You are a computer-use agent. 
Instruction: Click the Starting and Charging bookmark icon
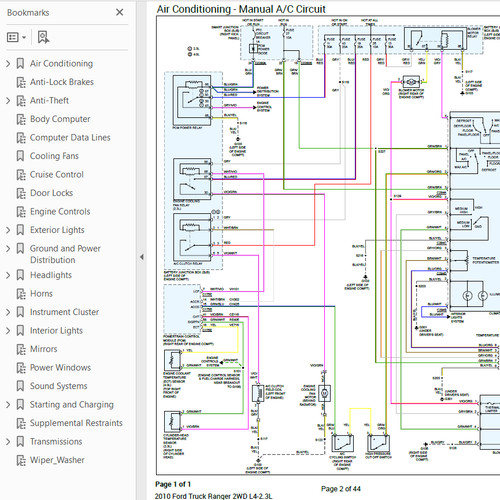[20, 405]
